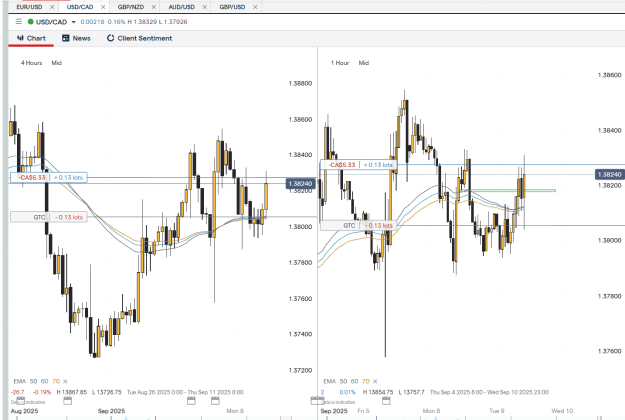The width and height of the screenshot is (625, 420).
Task: Click the 1-hour chart date range text
Action: 489,392
